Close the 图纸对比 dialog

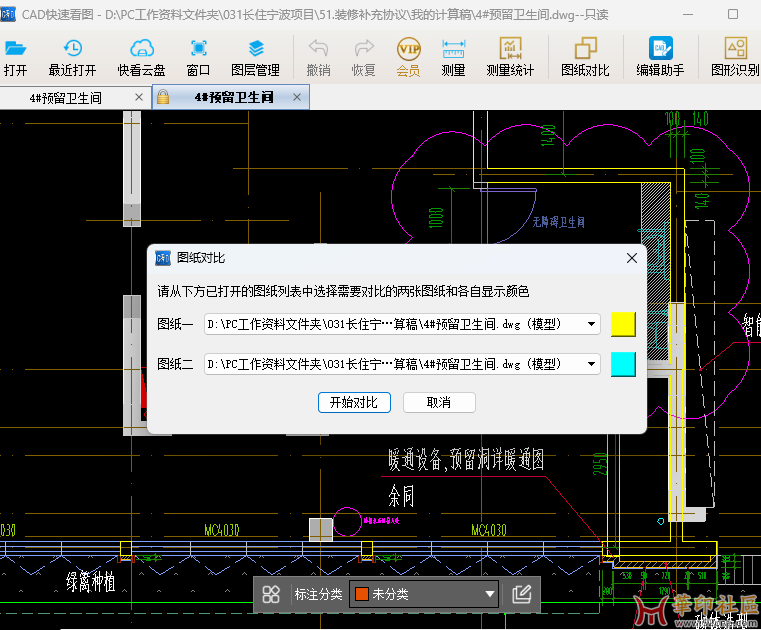coord(631,258)
